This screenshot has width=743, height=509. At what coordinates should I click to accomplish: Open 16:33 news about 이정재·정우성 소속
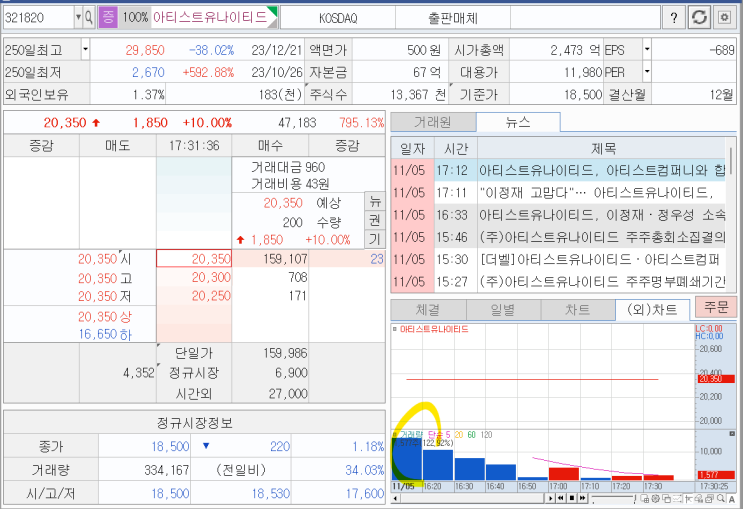(559, 215)
